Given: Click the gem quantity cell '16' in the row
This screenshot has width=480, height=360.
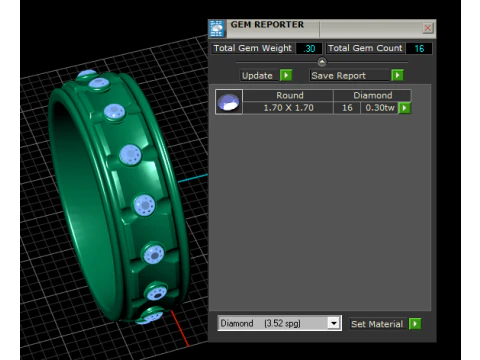Looking at the screenshot, I should [x=347, y=108].
